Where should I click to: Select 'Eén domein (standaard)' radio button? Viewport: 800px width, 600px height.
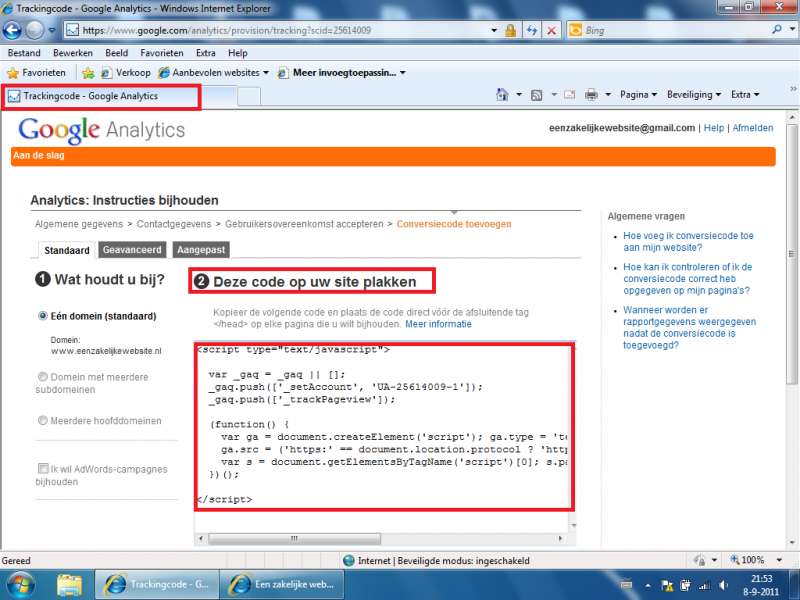point(43,316)
